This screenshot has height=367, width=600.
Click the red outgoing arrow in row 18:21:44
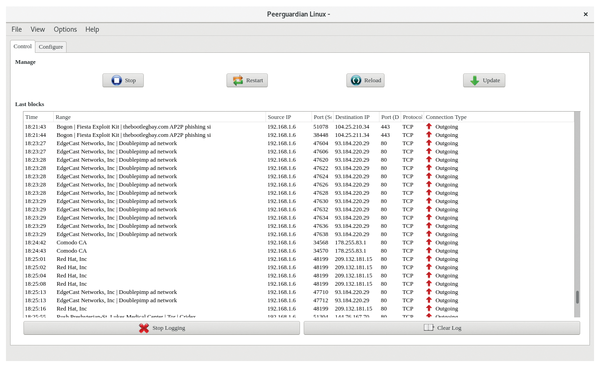coord(429,135)
